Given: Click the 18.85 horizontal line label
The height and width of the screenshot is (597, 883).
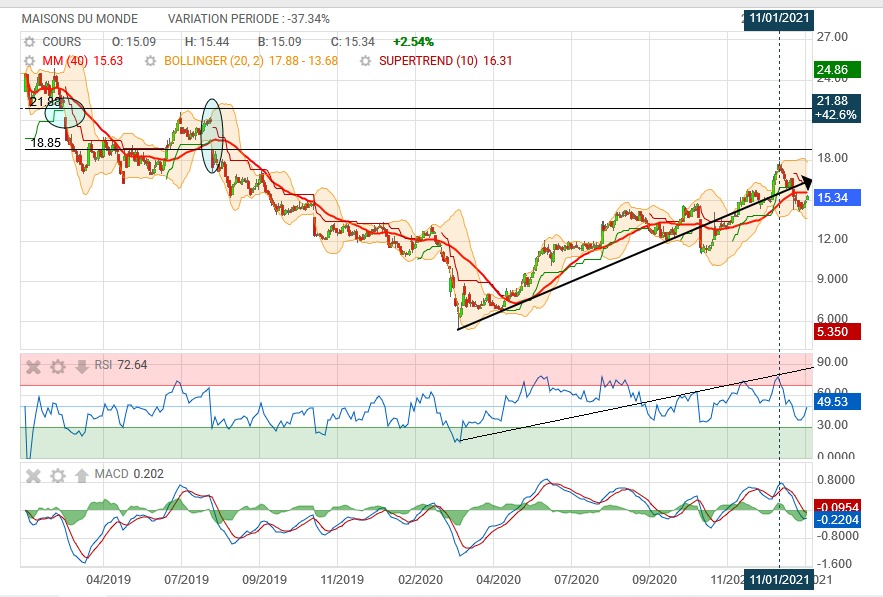Looking at the screenshot, I should pos(45,143).
